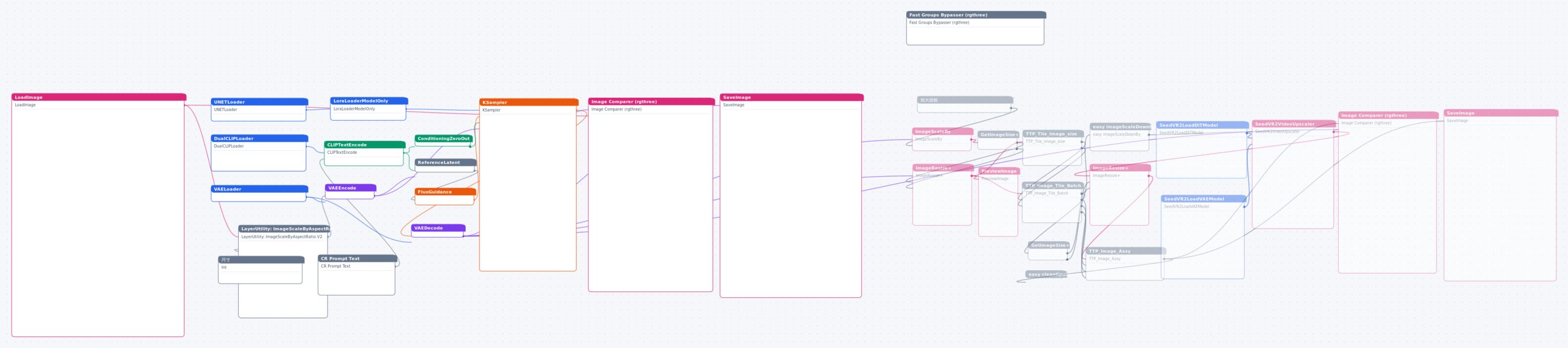Viewport: 1568px width, 348px height.
Task: Click the faded Image Comparer (rgthree) node title
Action: click(1388, 115)
